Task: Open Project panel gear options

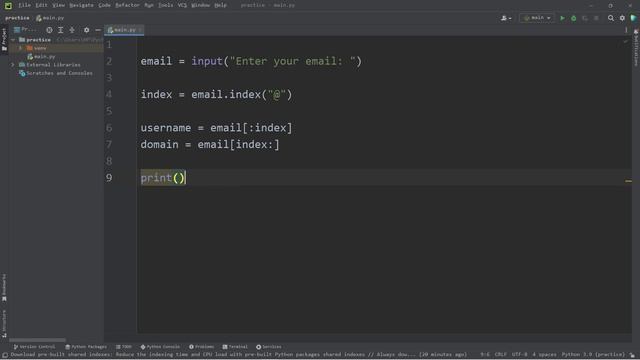Action: pos(87,30)
